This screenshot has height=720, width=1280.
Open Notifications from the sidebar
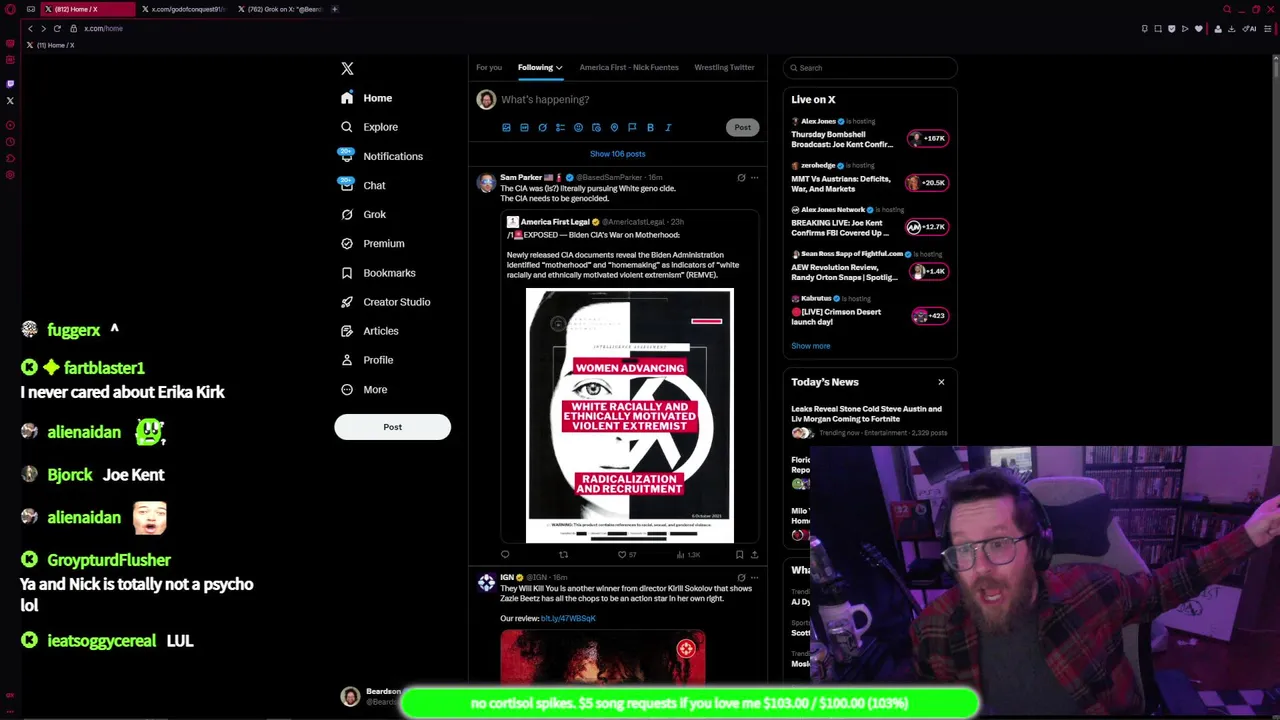pyautogui.click(x=381, y=156)
